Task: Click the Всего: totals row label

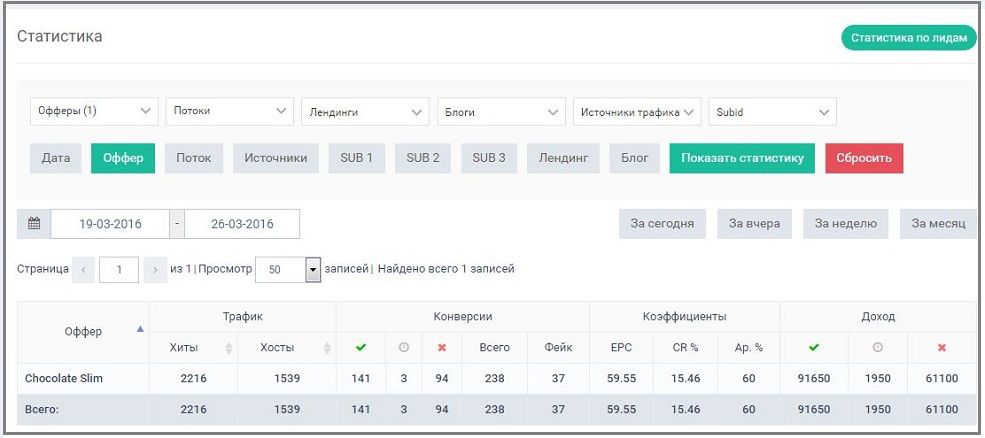Action: point(41,410)
